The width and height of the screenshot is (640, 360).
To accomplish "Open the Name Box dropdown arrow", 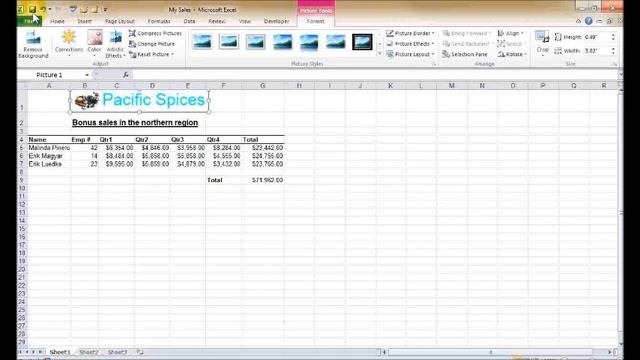I will pyautogui.click(x=87, y=75).
